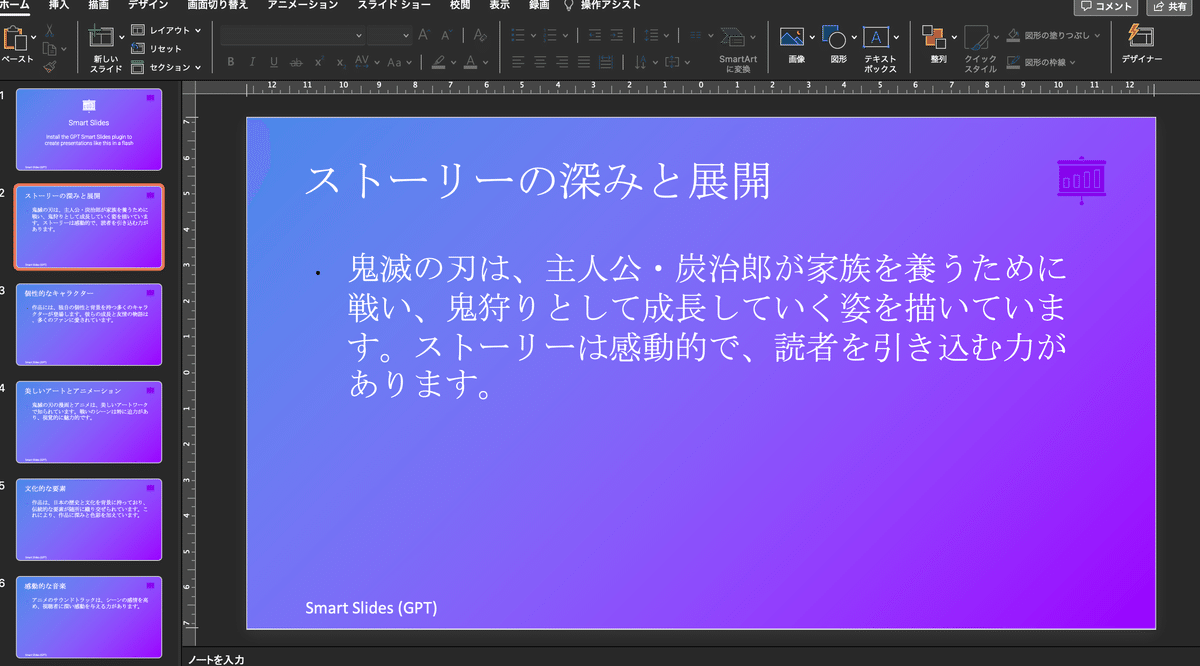Select the Format Painter brush icon
The image size is (1200, 666).
(x=49, y=66)
